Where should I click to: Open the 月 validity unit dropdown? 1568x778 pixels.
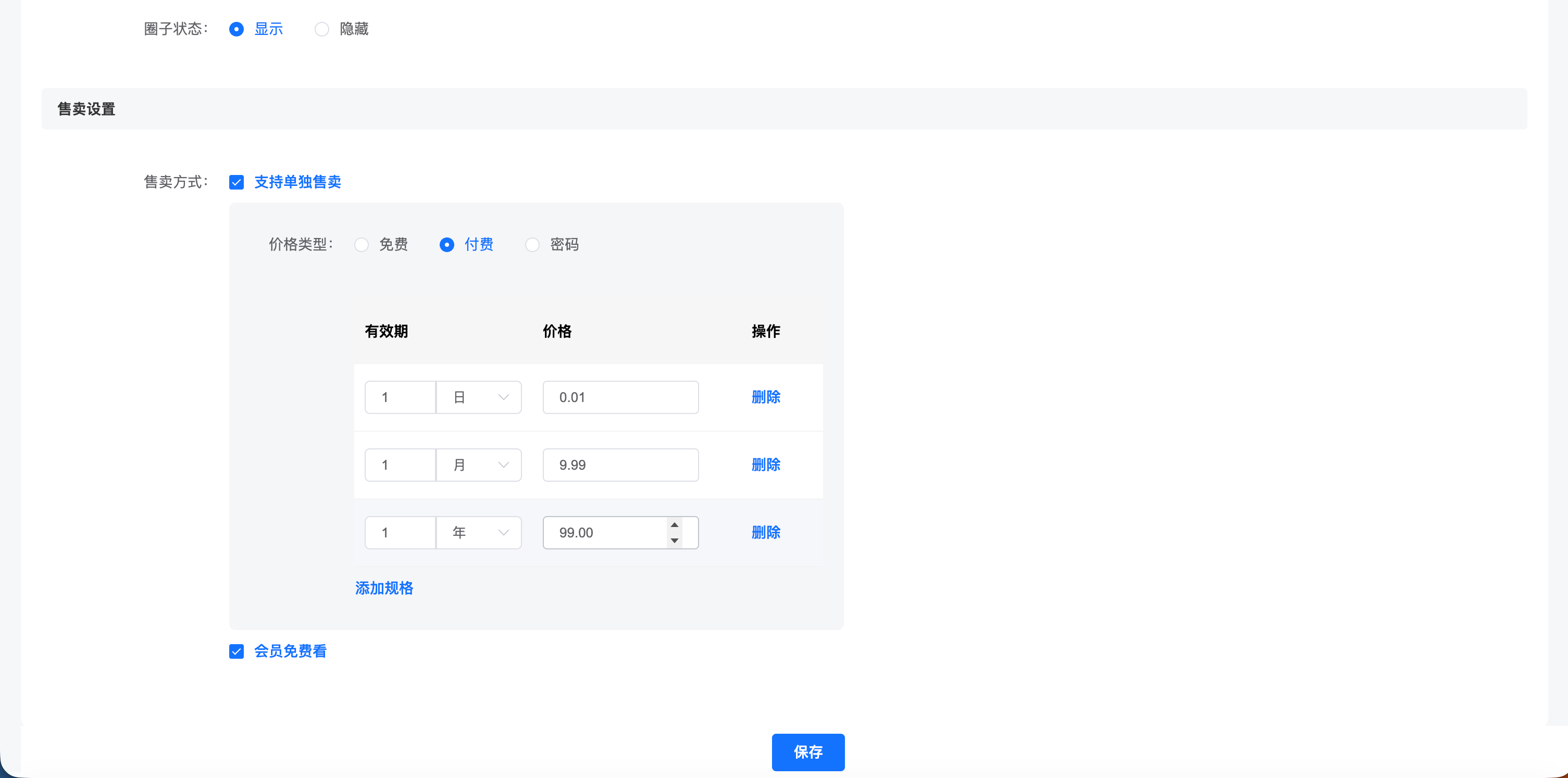(479, 465)
